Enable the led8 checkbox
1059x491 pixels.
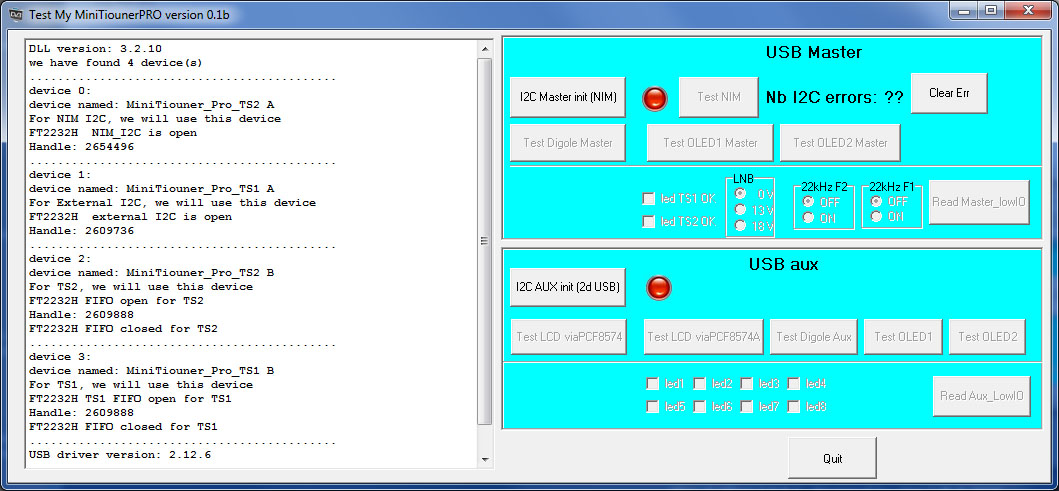click(x=794, y=407)
